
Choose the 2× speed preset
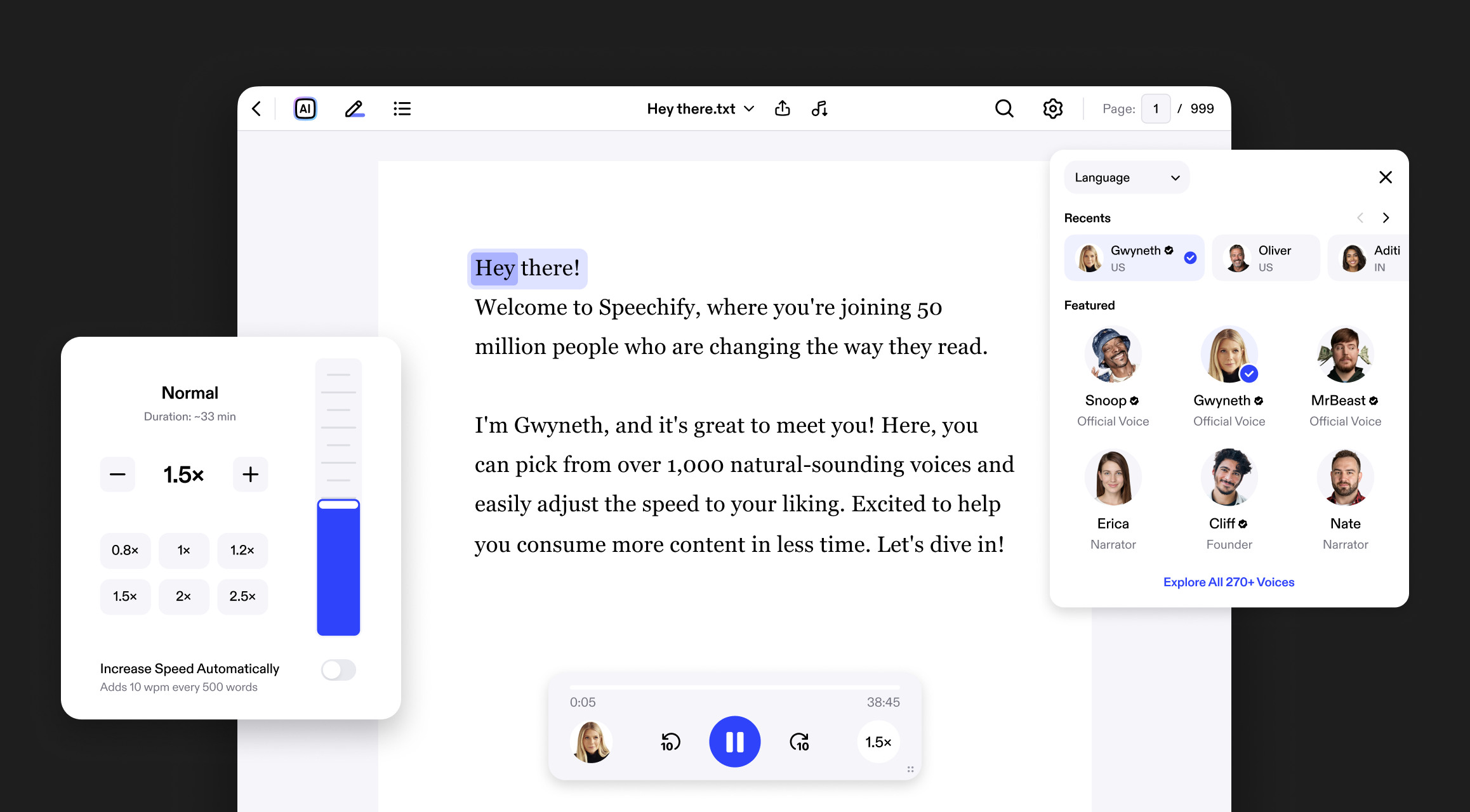(183, 596)
